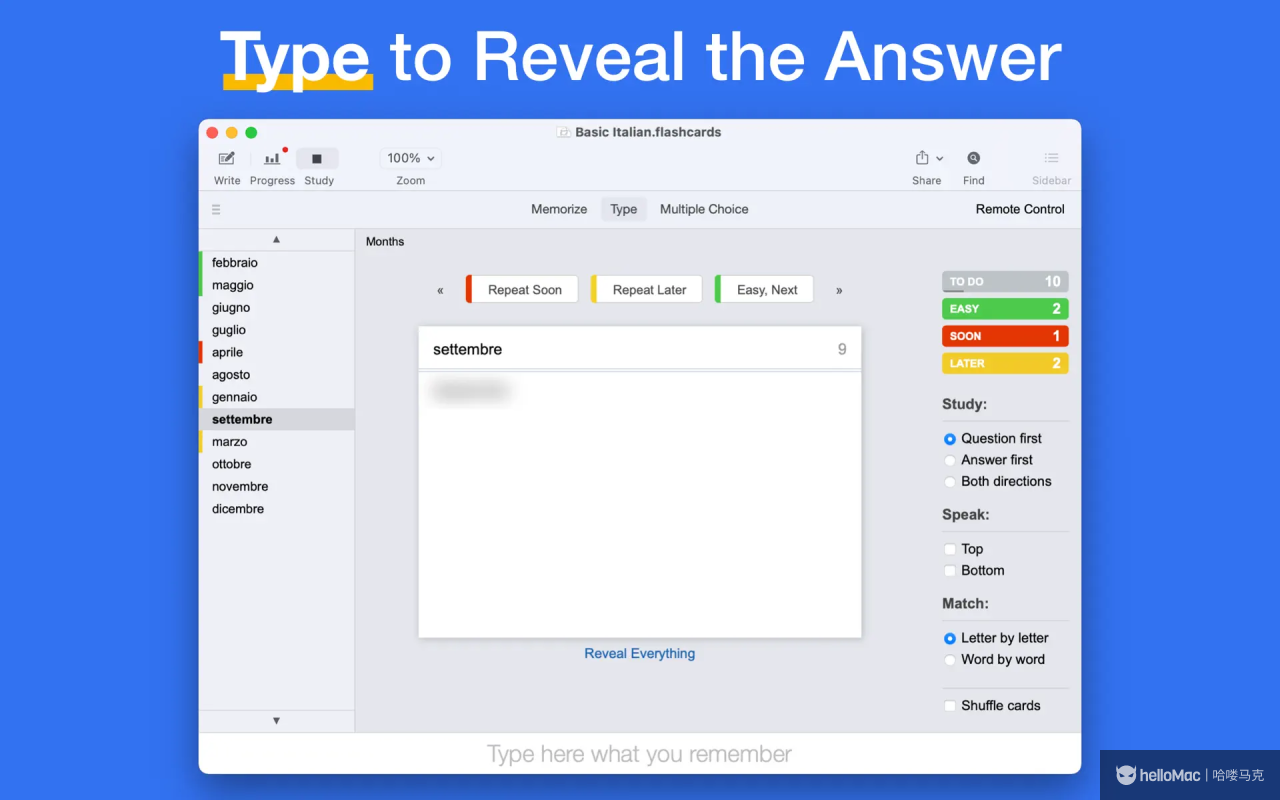The image size is (1280, 800).
Task: Click the green EASY counter
Action: pos(1005,309)
